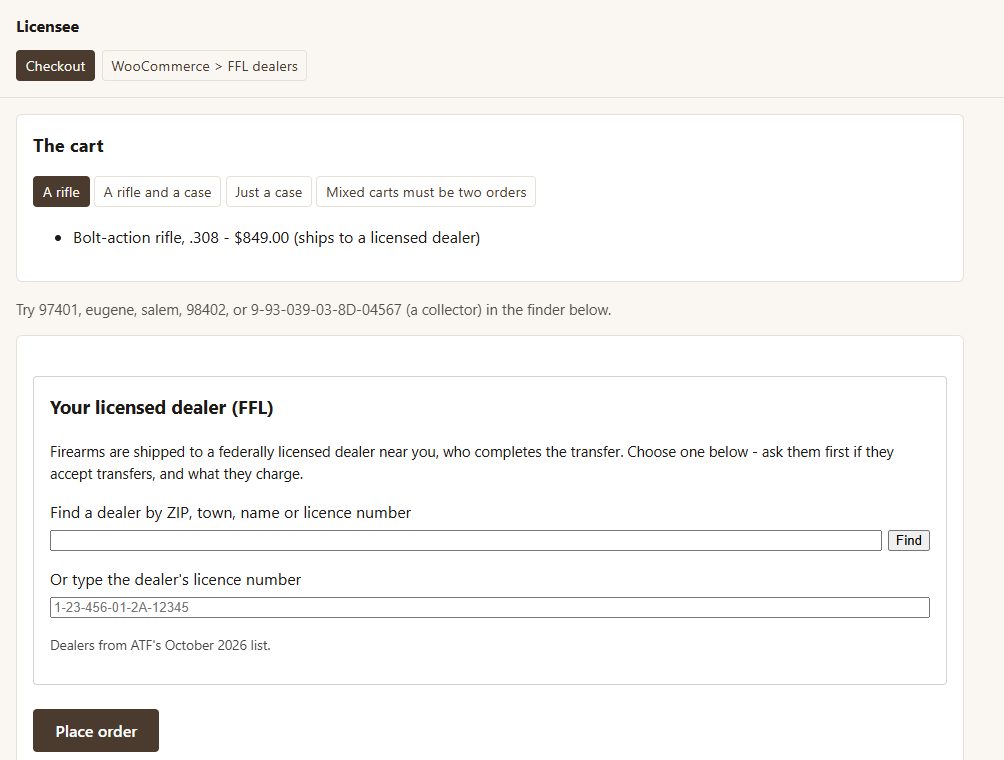Select 'Mixed carts must be two orders'

pos(426,192)
